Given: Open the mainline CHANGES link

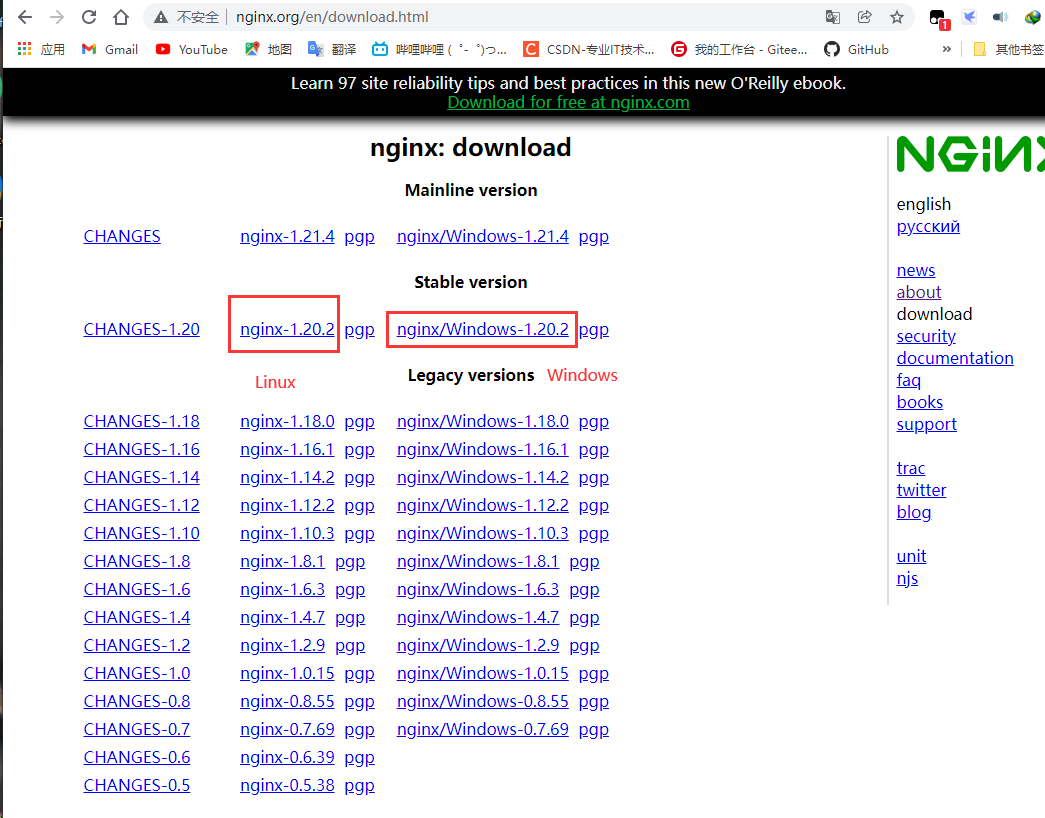Looking at the screenshot, I should [122, 237].
